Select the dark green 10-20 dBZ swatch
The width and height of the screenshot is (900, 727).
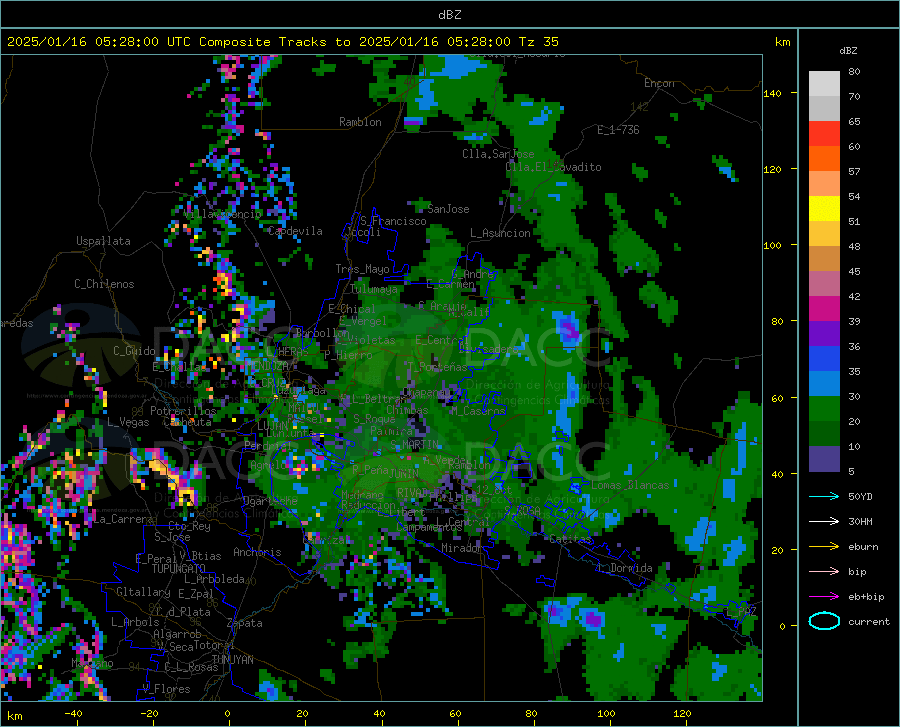click(x=824, y=434)
